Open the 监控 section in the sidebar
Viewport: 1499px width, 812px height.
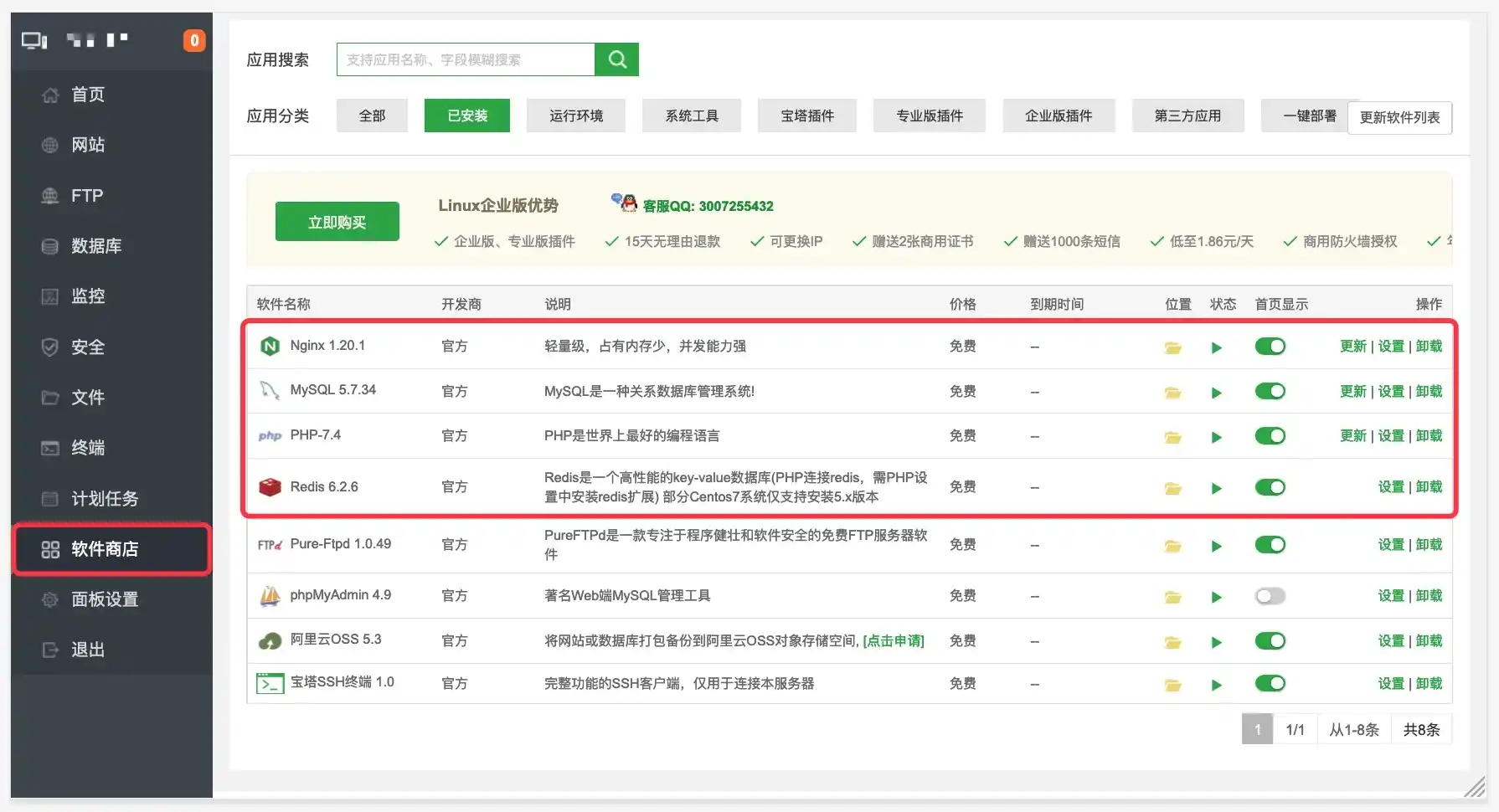click(x=87, y=296)
